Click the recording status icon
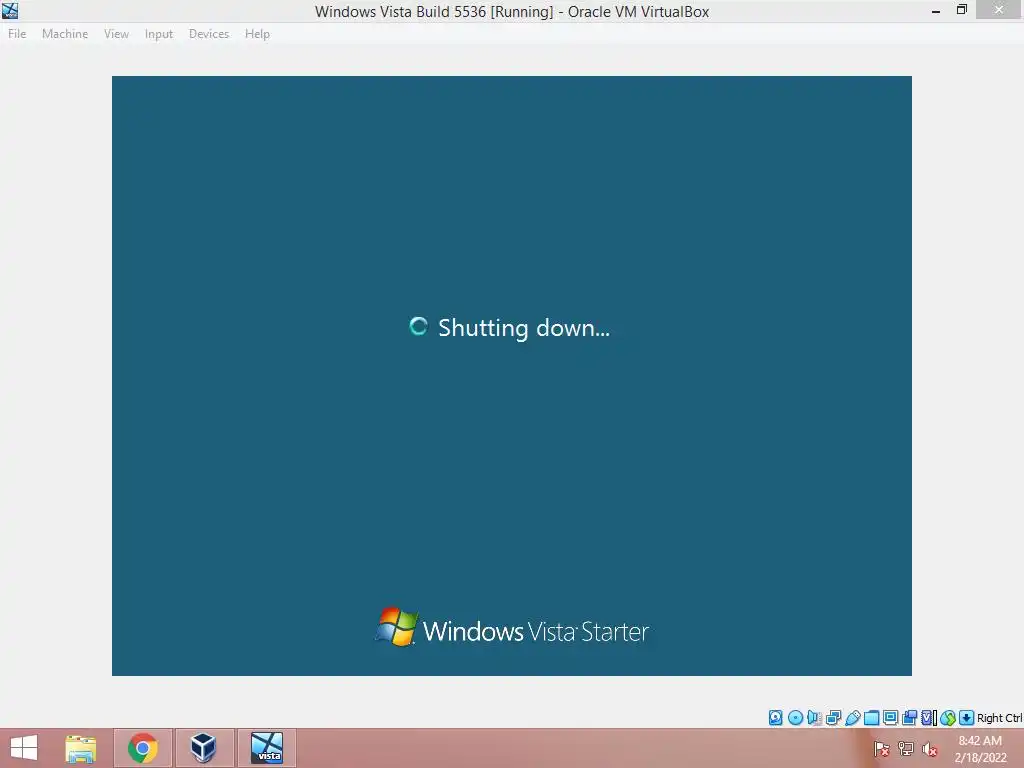1024x768 pixels. click(909, 718)
